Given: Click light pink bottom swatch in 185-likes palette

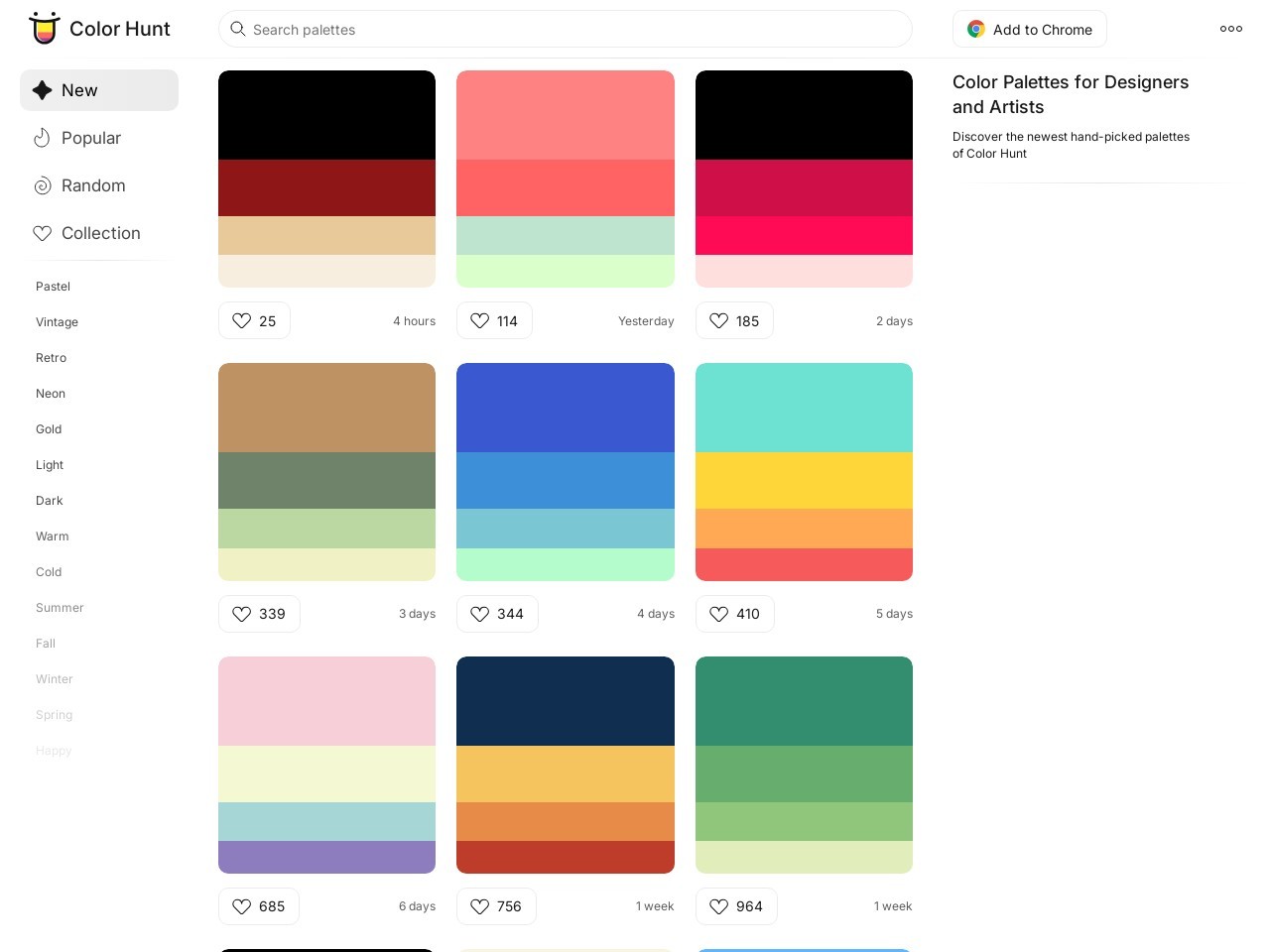Looking at the screenshot, I should (x=804, y=271).
